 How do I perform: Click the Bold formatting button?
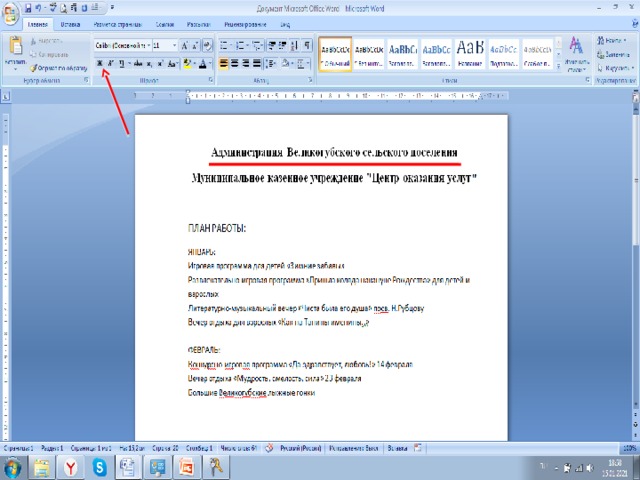(100, 63)
